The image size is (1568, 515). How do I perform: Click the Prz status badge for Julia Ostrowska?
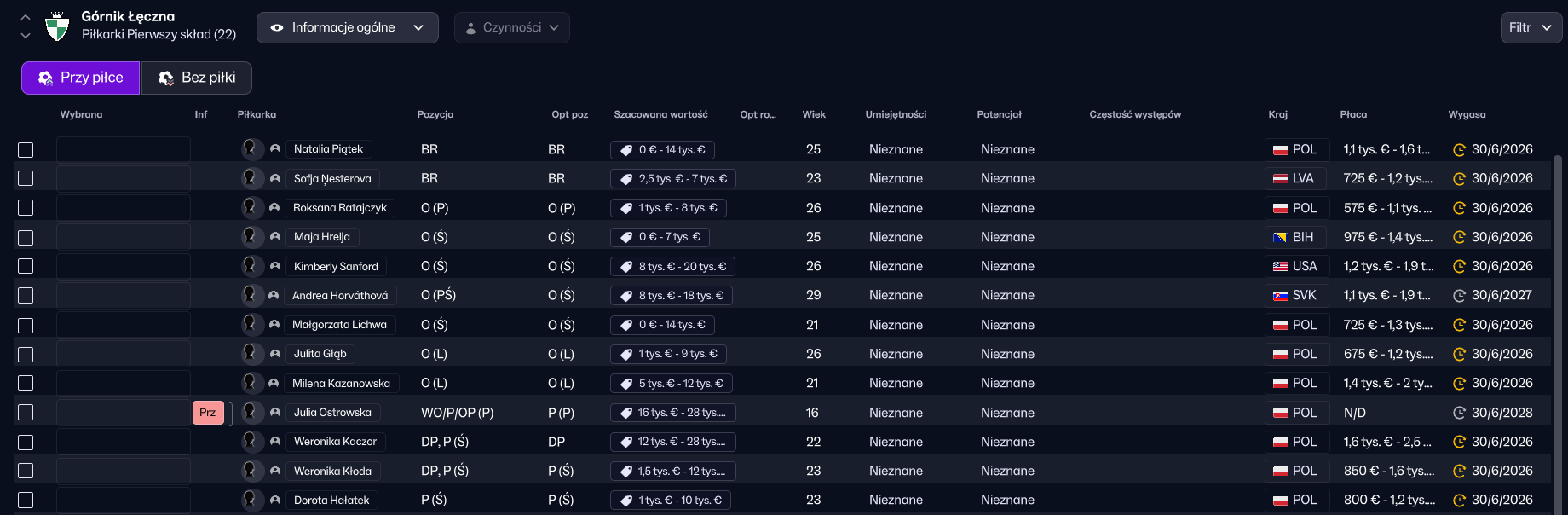point(208,413)
